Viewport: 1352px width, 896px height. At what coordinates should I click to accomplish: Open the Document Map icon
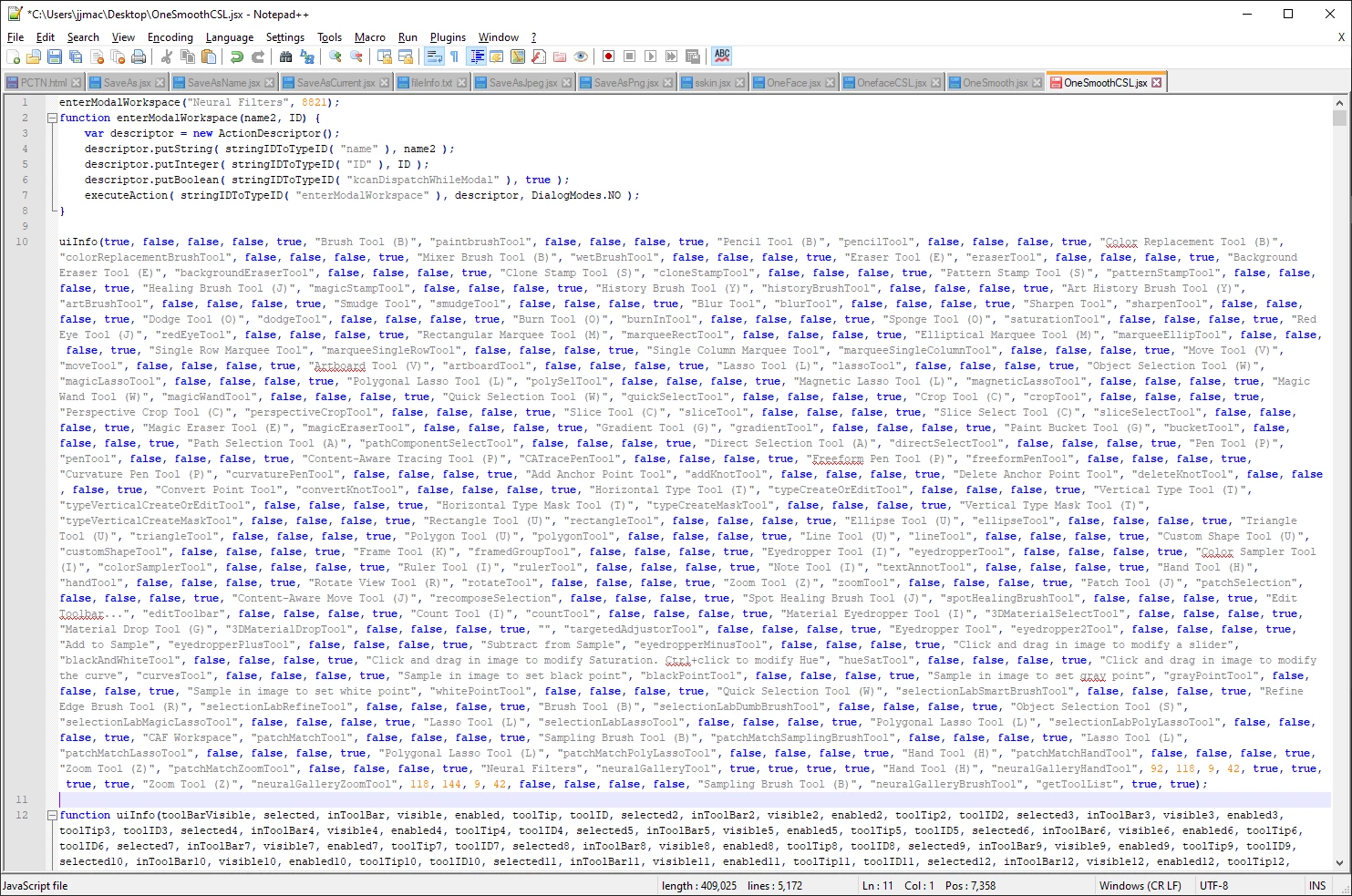click(518, 57)
